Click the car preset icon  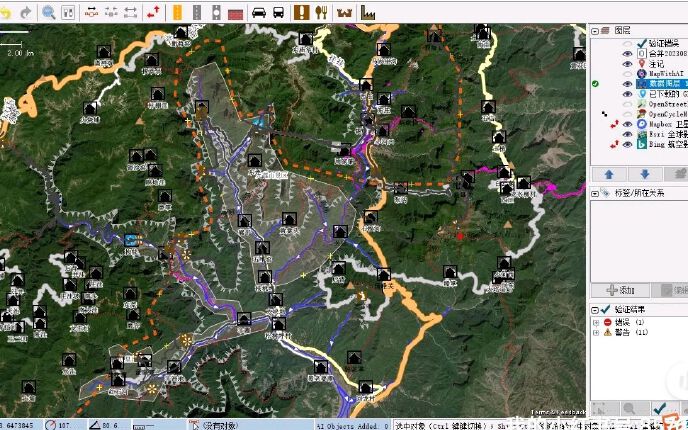[x=258, y=13]
